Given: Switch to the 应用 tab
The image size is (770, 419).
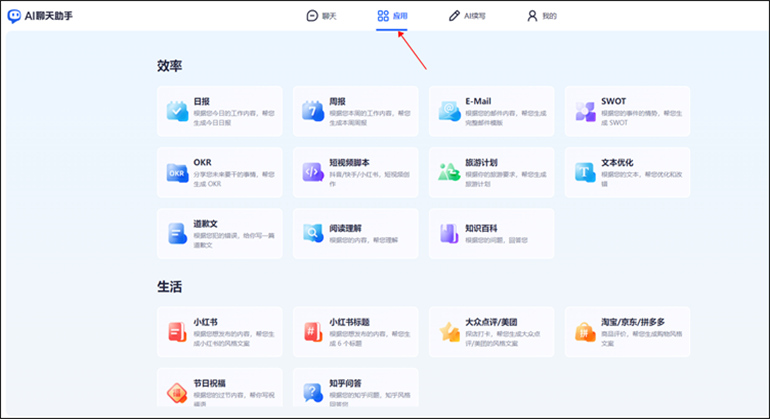Looking at the screenshot, I should [x=392, y=16].
